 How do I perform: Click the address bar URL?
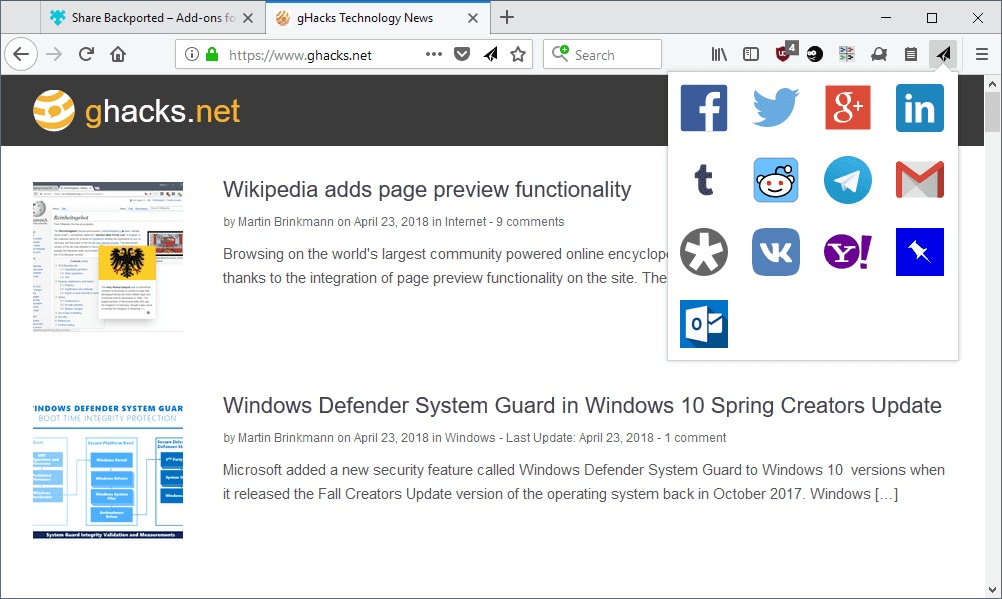point(300,55)
